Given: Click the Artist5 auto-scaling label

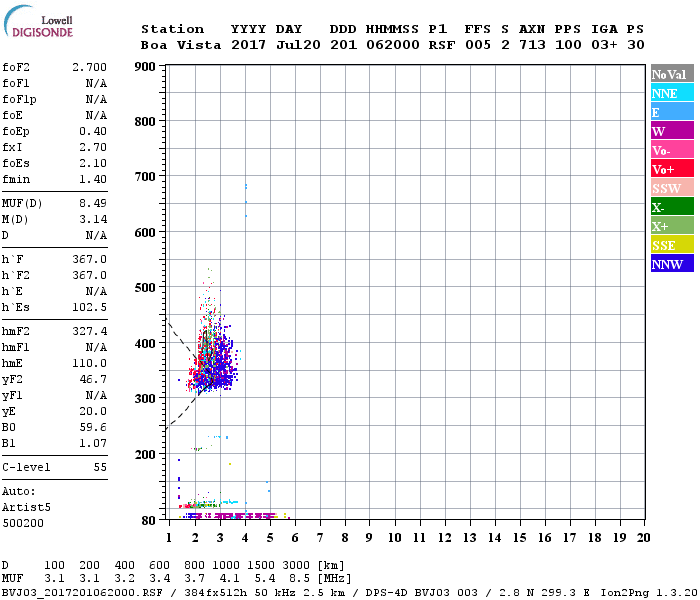Looking at the screenshot, I should tap(26, 508).
